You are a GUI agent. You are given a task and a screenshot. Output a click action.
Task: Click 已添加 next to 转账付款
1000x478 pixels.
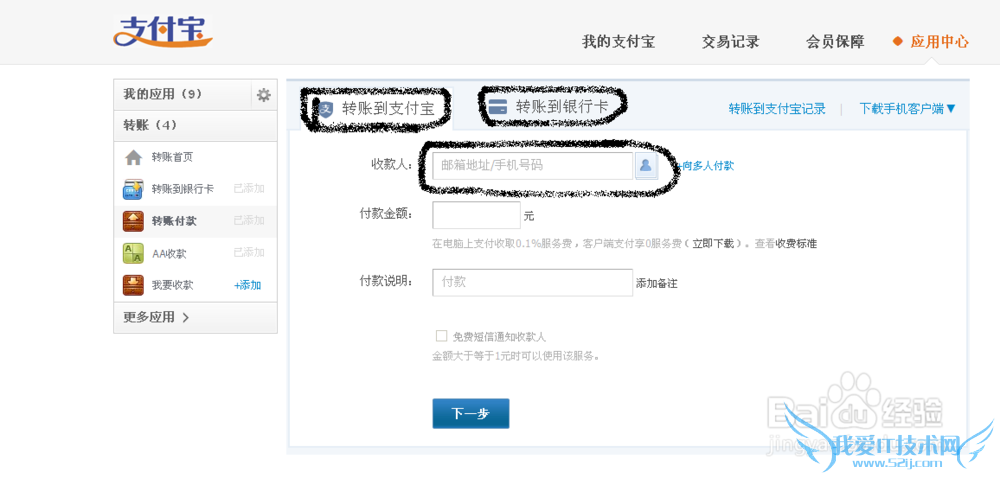point(249,221)
